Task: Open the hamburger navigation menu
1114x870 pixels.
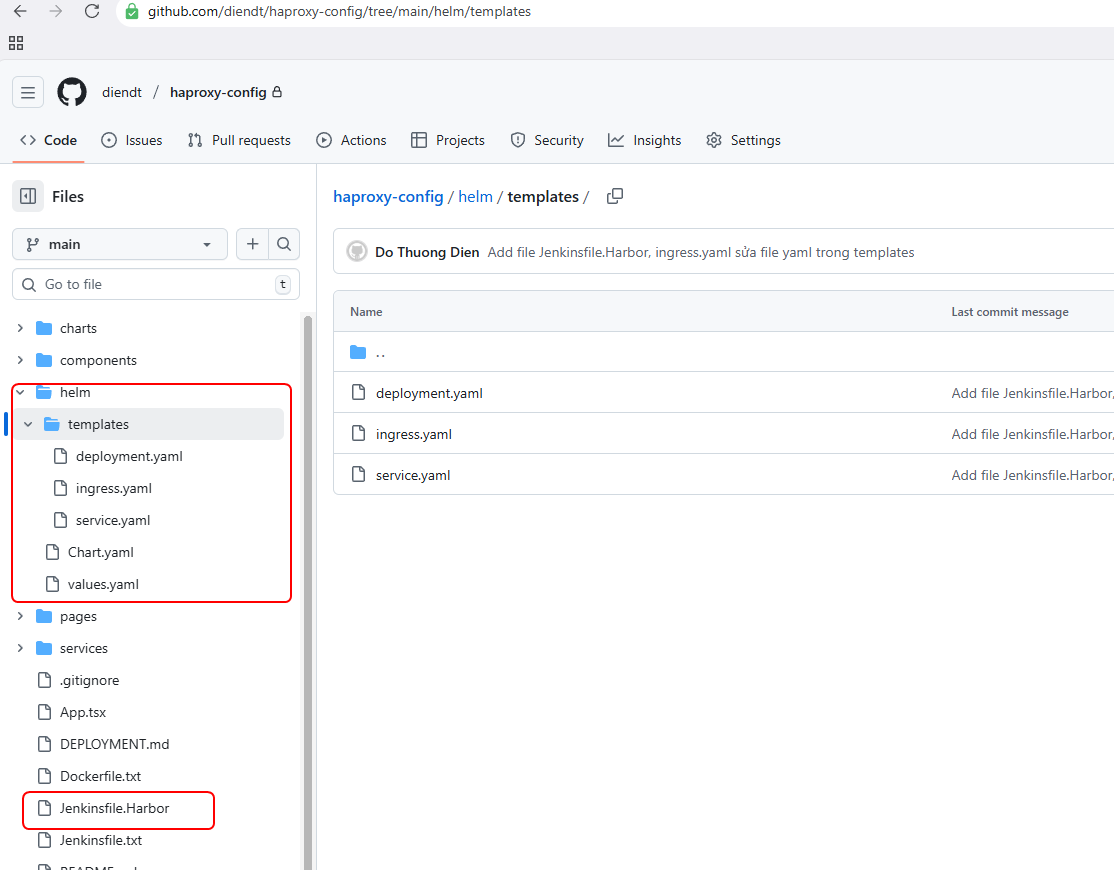Action: [x=28, y=92]
